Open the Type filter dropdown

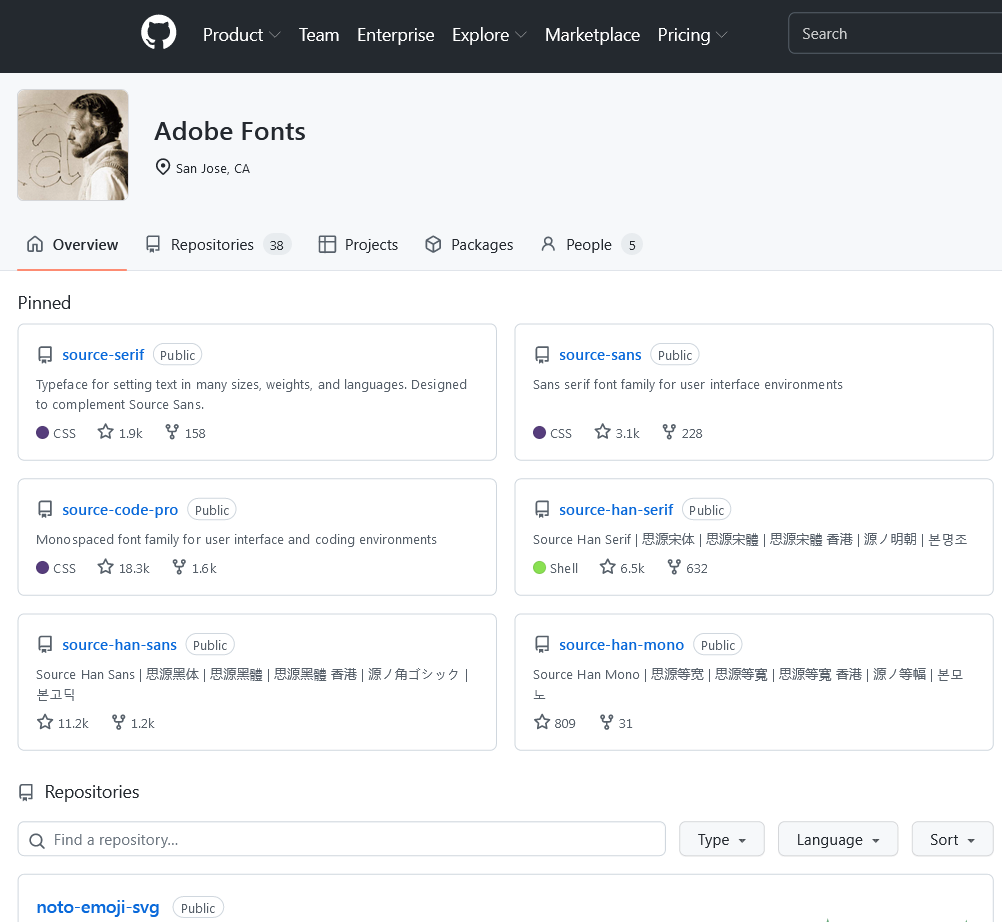coord(721,840)
